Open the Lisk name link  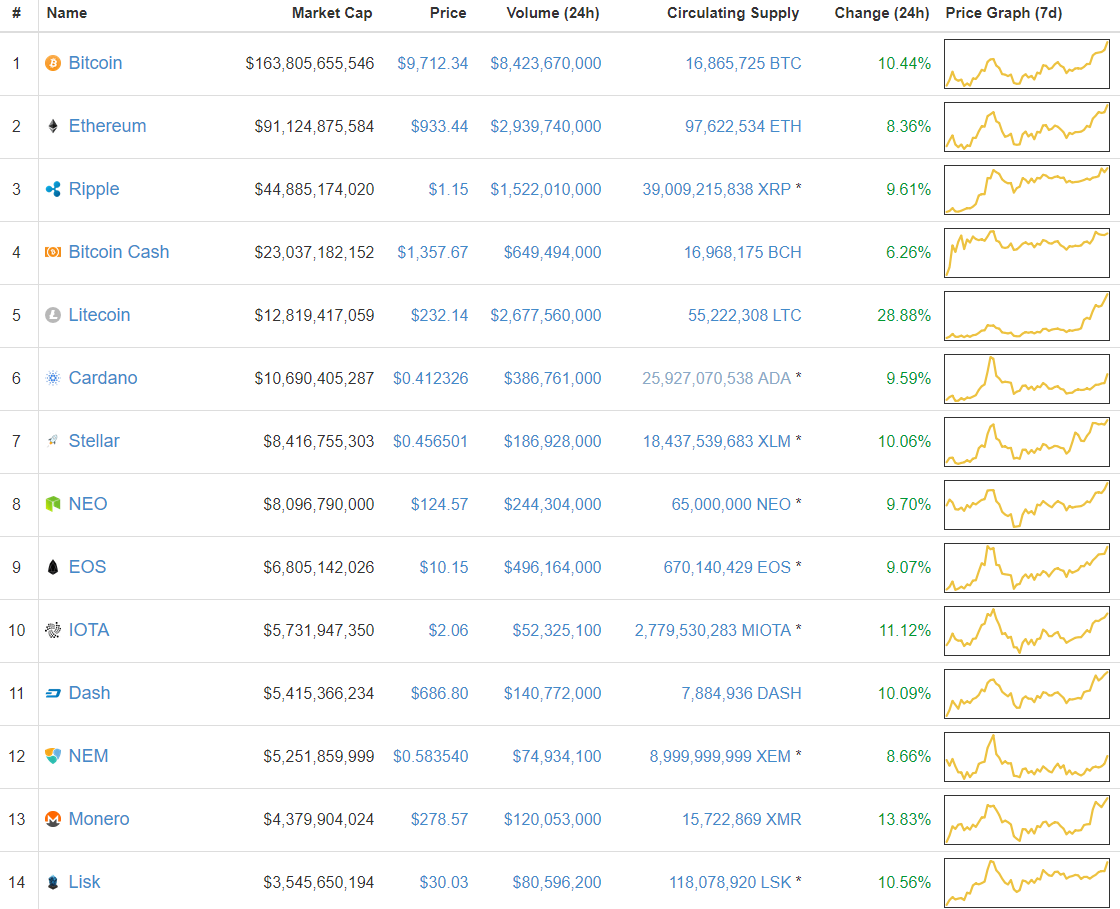point(84,882)
